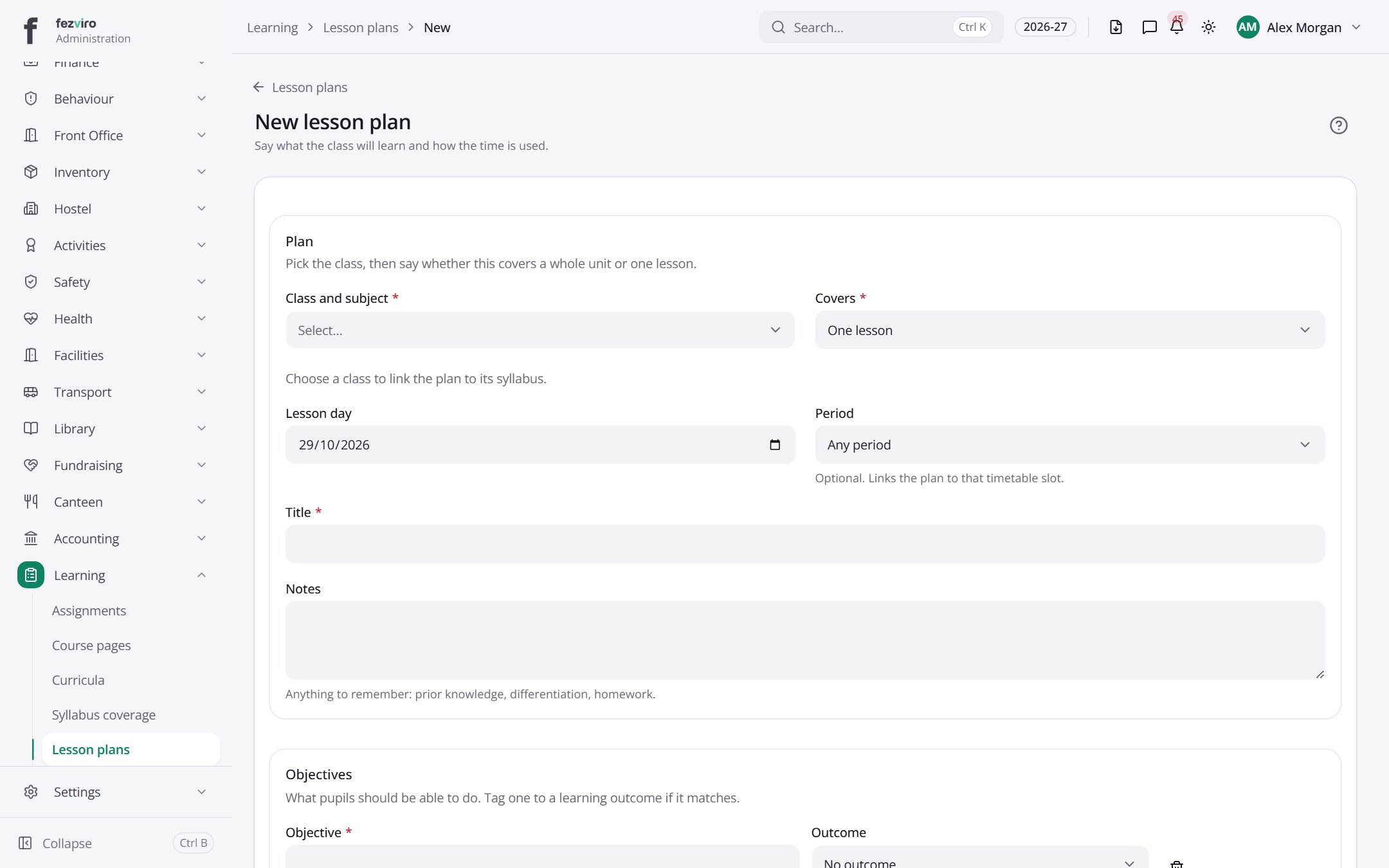This screenshot has width=1389, height=868.
Task: Focus the Search field in the header
Action: click(881, 27)
